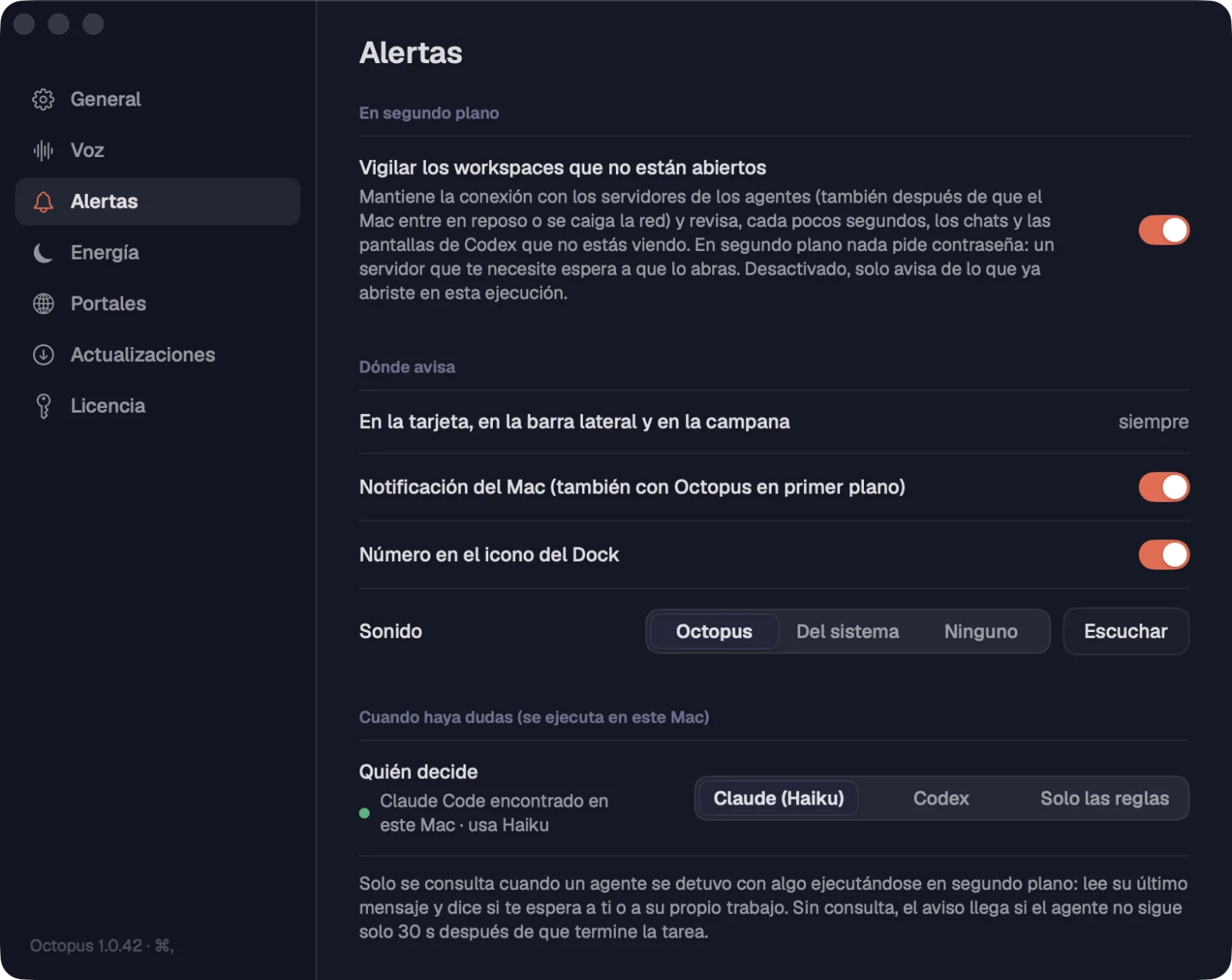The image size is (1232, 980).
Task: Open the Actualizaciones section
Action: (158, 355)
